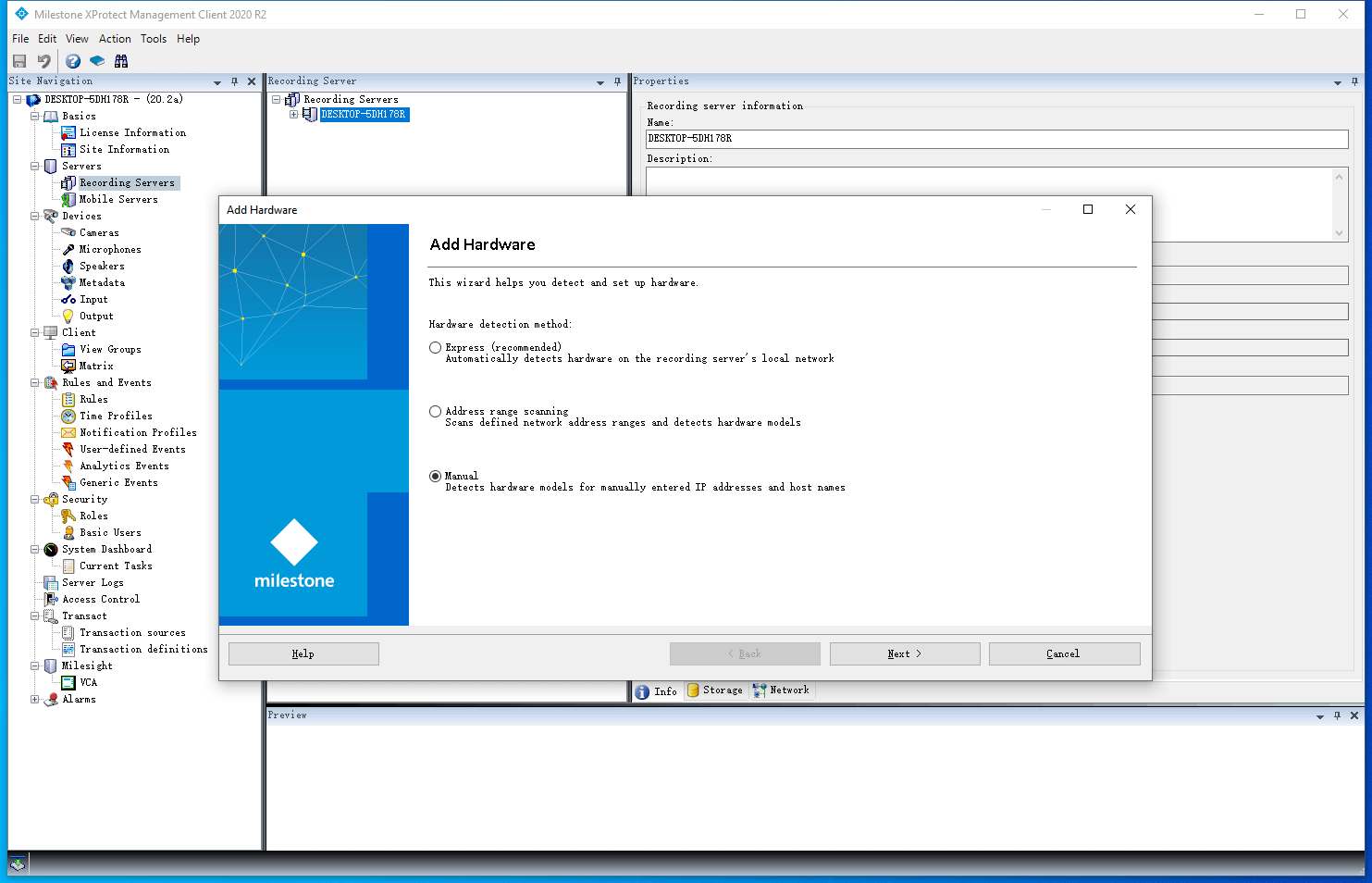Image resolution: width=1372 pixels, height=883 pixels.
Task: Click the Roles icon under Security
Action: pyautogui.click(x=68, y=516)
